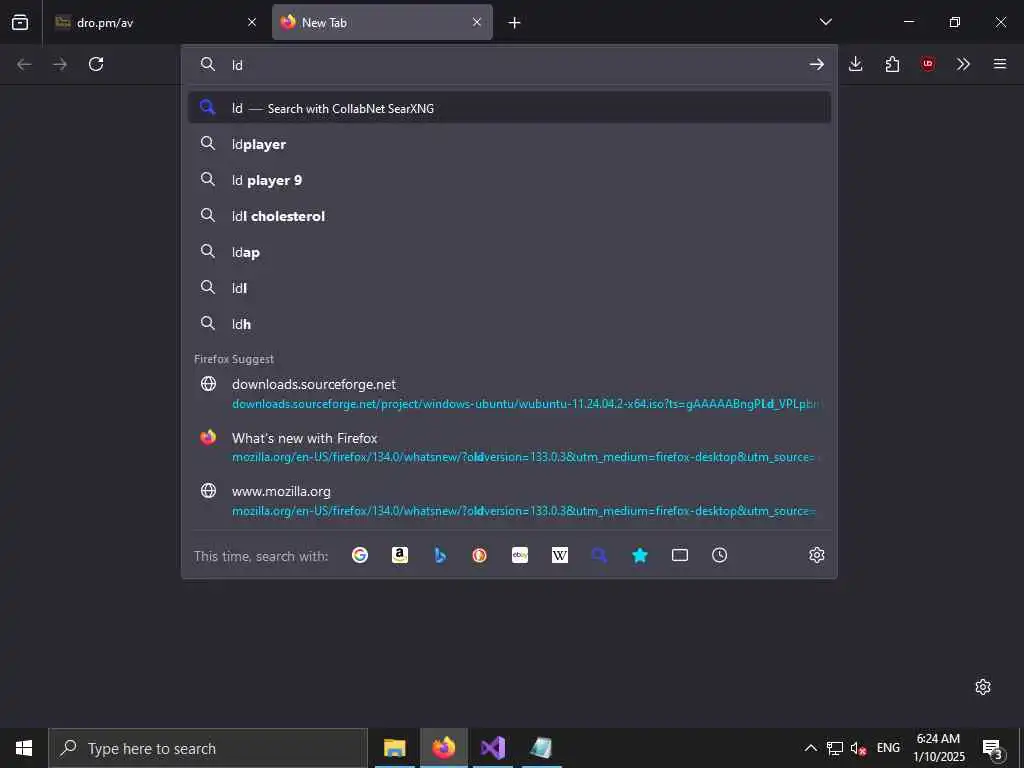Open the uBlock Origin extension icon

[x=927, y=64]
